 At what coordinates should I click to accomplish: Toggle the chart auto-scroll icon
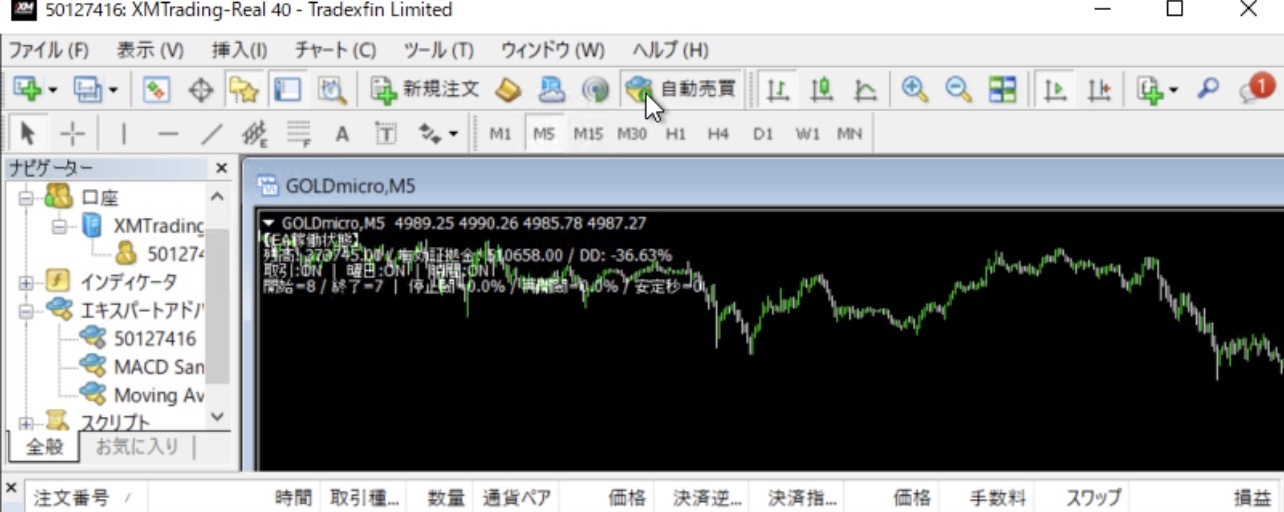[1054, 90]
